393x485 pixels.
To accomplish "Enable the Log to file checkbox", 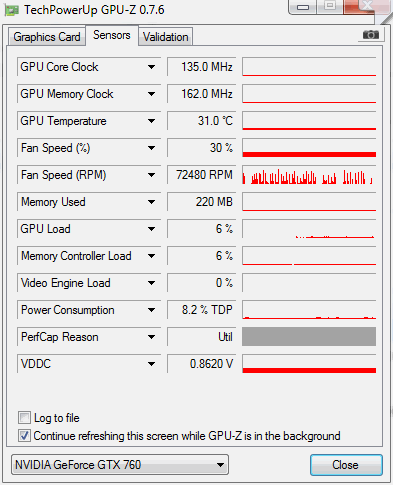I will [x=24, y=417].
